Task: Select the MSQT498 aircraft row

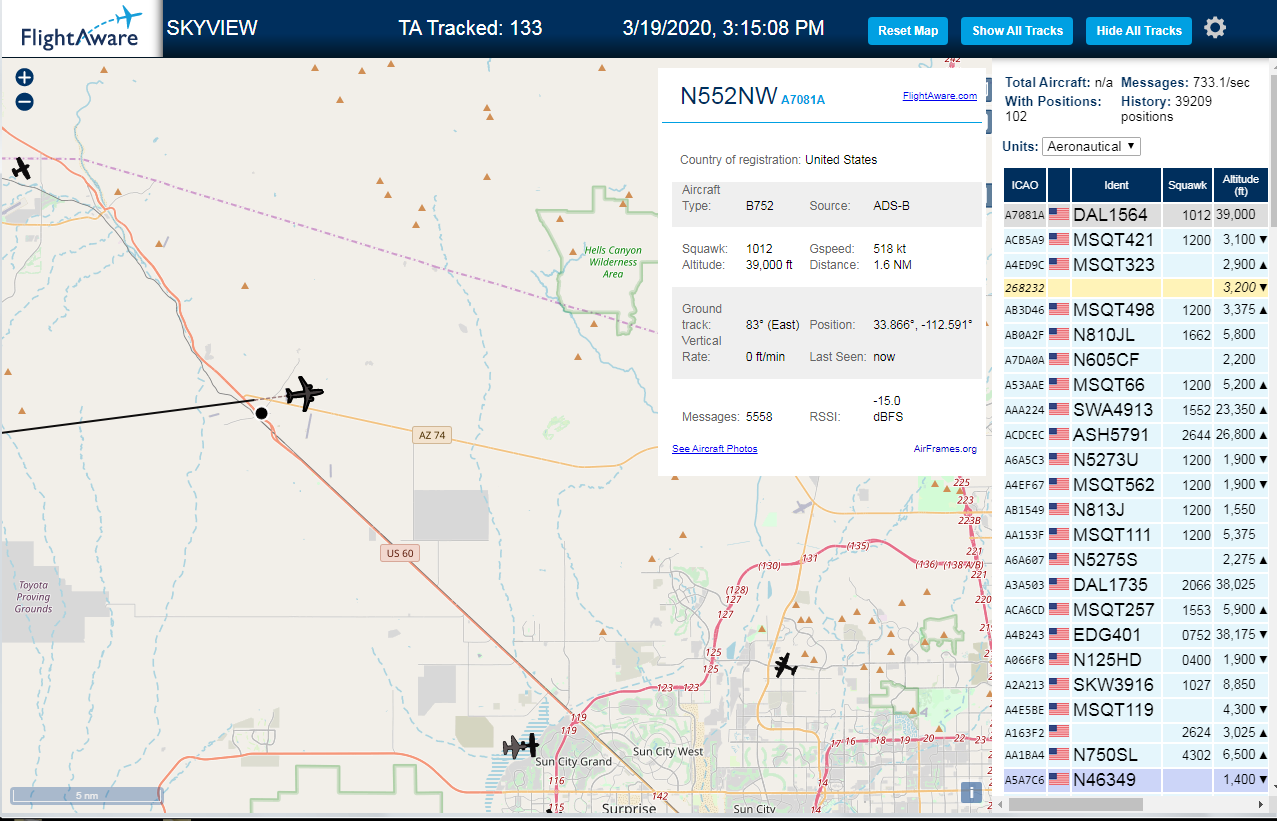Action: coord(1136,310)
